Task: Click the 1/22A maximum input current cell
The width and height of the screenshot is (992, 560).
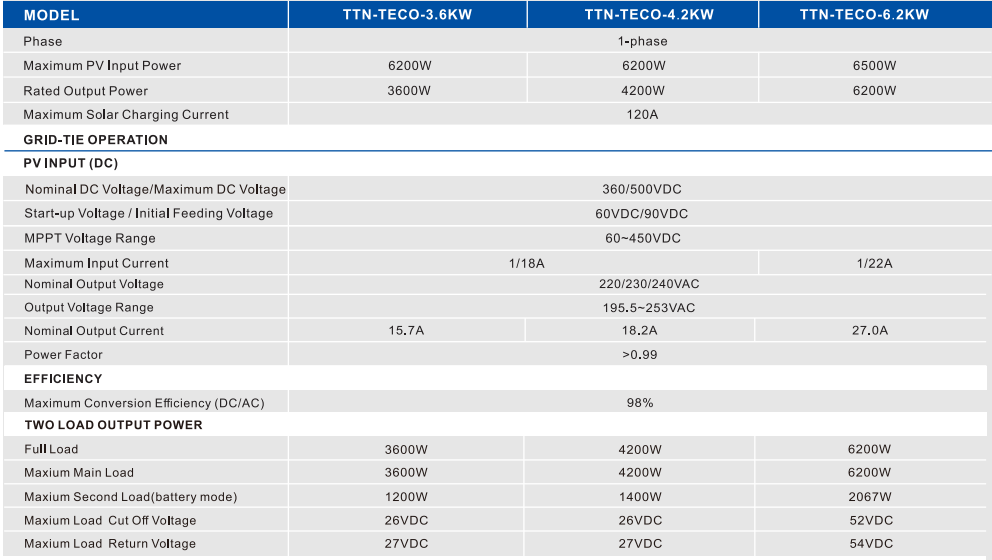Action: pyautogui.click(x=874, y=263)
